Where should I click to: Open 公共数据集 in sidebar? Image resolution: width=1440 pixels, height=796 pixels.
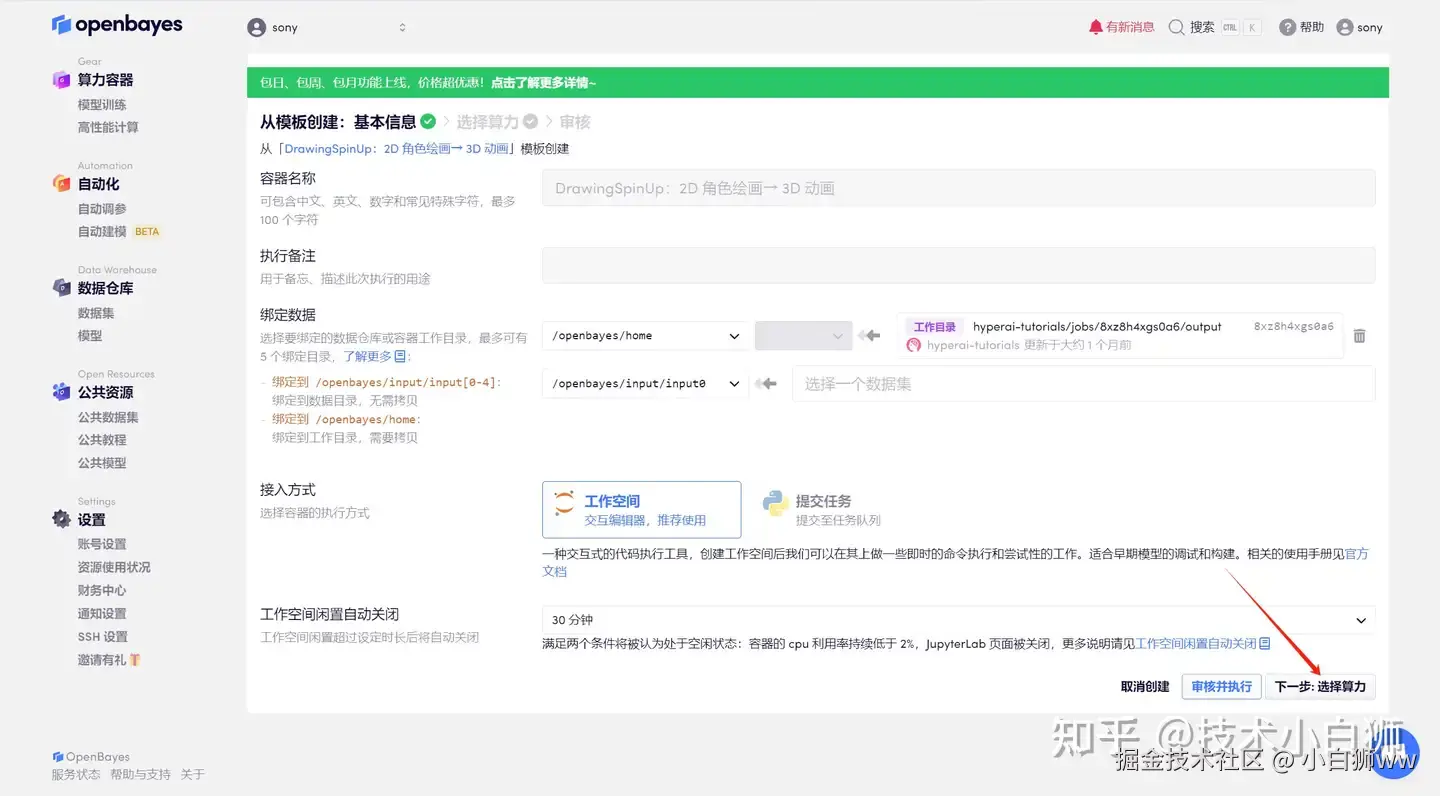point(108,417)
